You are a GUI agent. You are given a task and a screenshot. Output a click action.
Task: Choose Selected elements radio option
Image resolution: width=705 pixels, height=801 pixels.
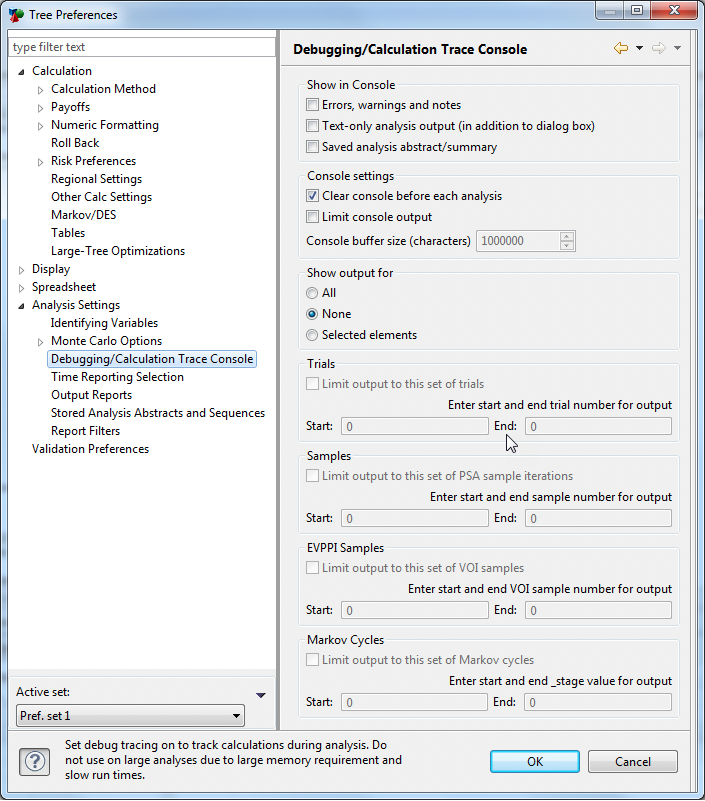[x=313, y=335]
